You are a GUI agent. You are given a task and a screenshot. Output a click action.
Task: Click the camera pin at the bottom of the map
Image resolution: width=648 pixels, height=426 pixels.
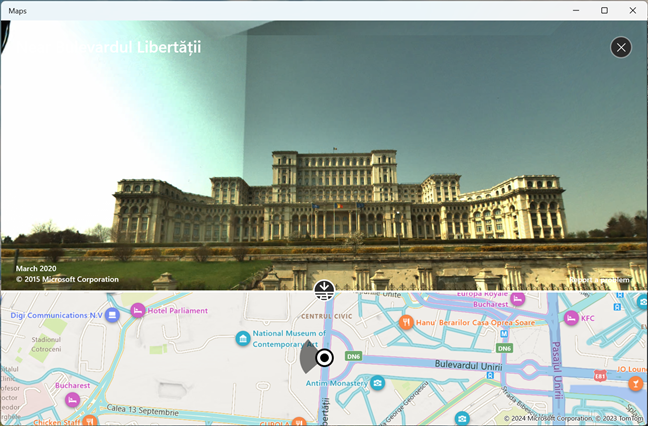click(x=462, y=419)
